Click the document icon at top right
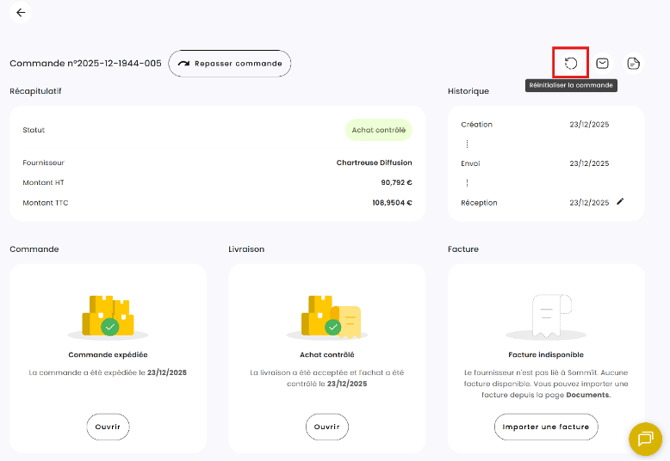 point(633,63)
